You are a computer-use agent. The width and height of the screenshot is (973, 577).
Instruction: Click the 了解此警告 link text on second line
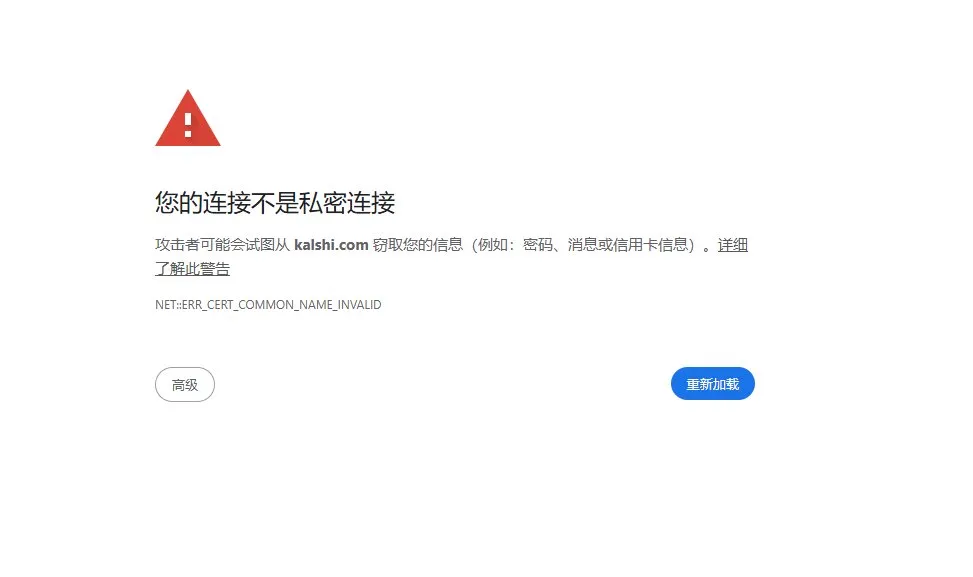(x=192, y=269)
